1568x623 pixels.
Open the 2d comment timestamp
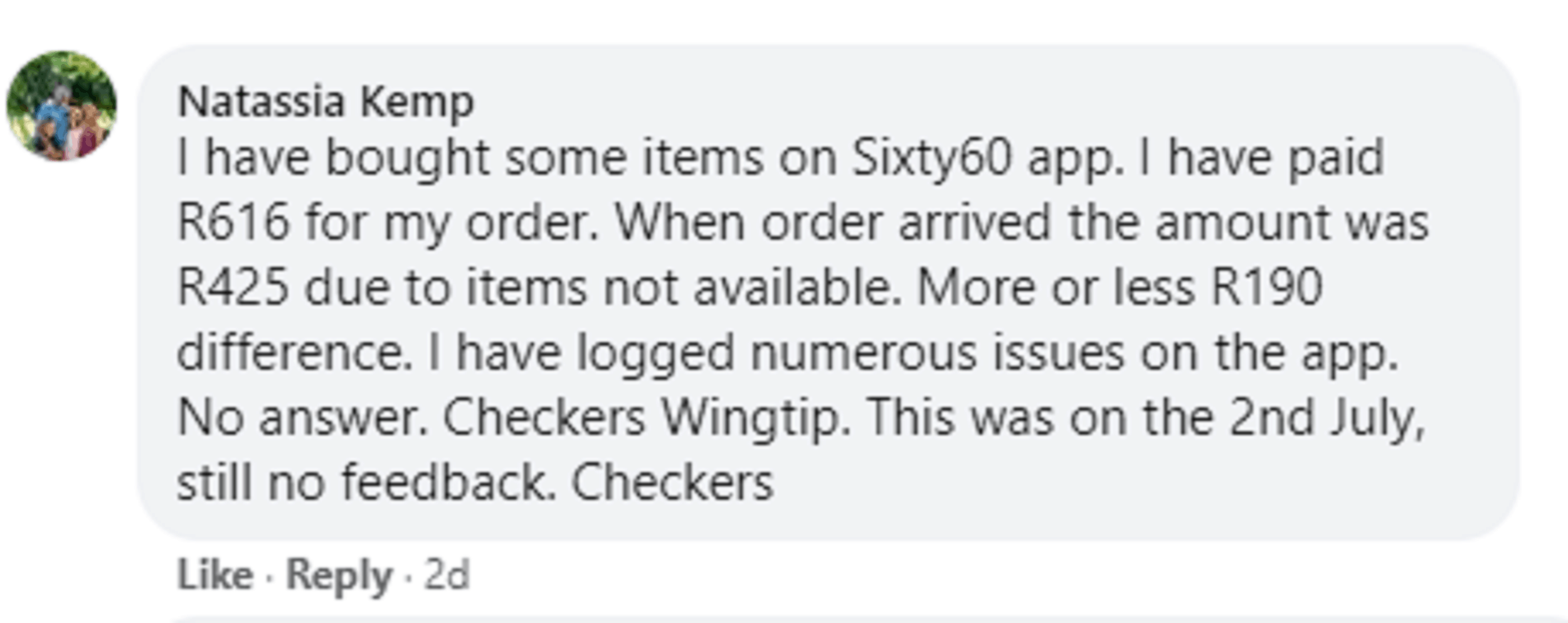click(x=447, y=575)
